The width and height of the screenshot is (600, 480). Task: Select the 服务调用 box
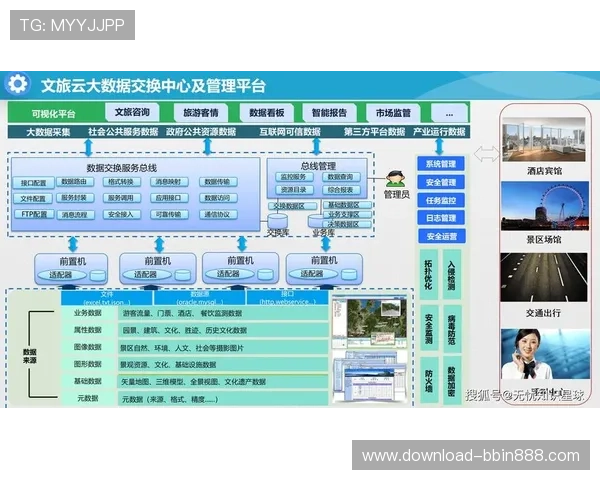point(121,198)
